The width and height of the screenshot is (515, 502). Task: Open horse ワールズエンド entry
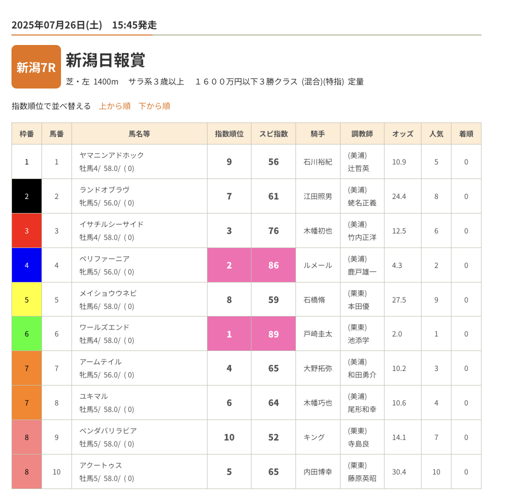104,327
